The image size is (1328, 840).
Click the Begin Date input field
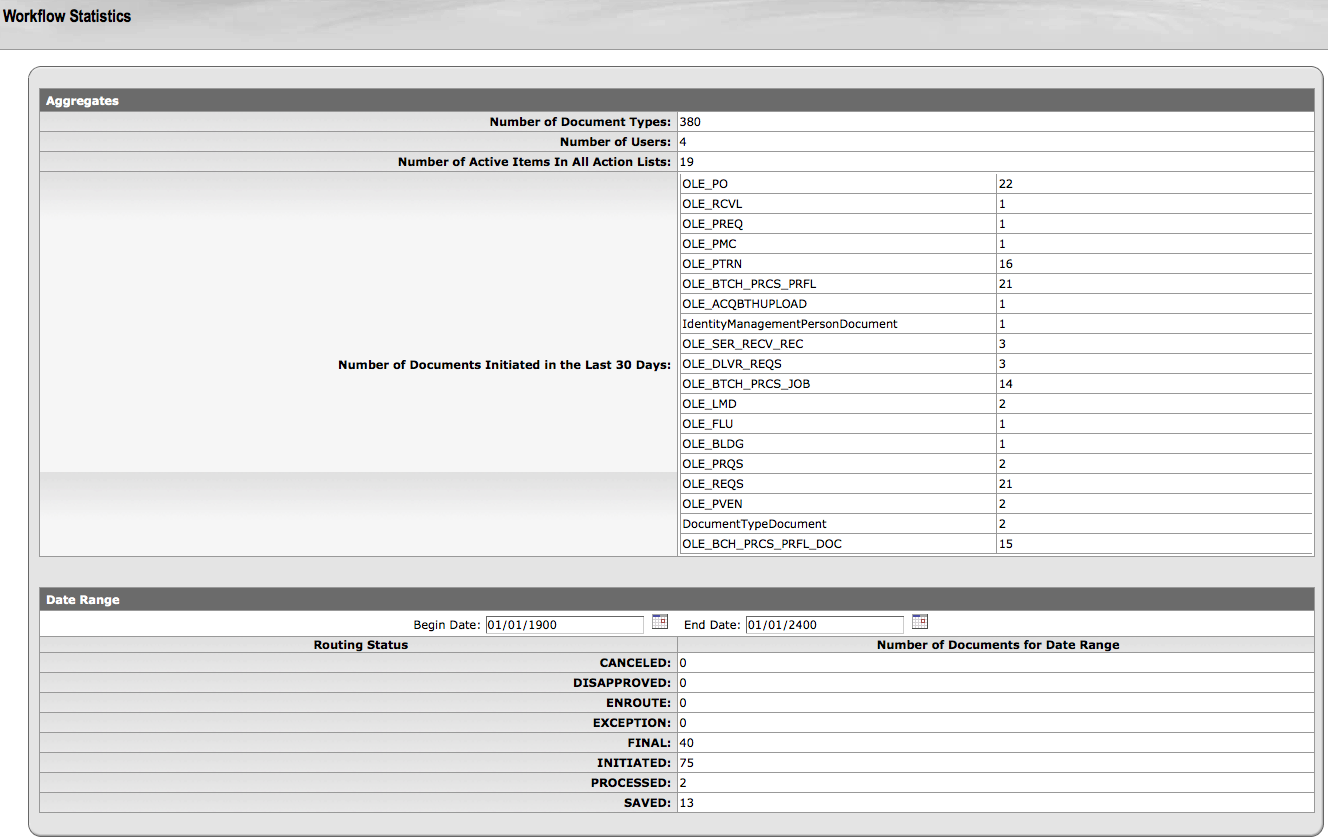coord(565,625)
